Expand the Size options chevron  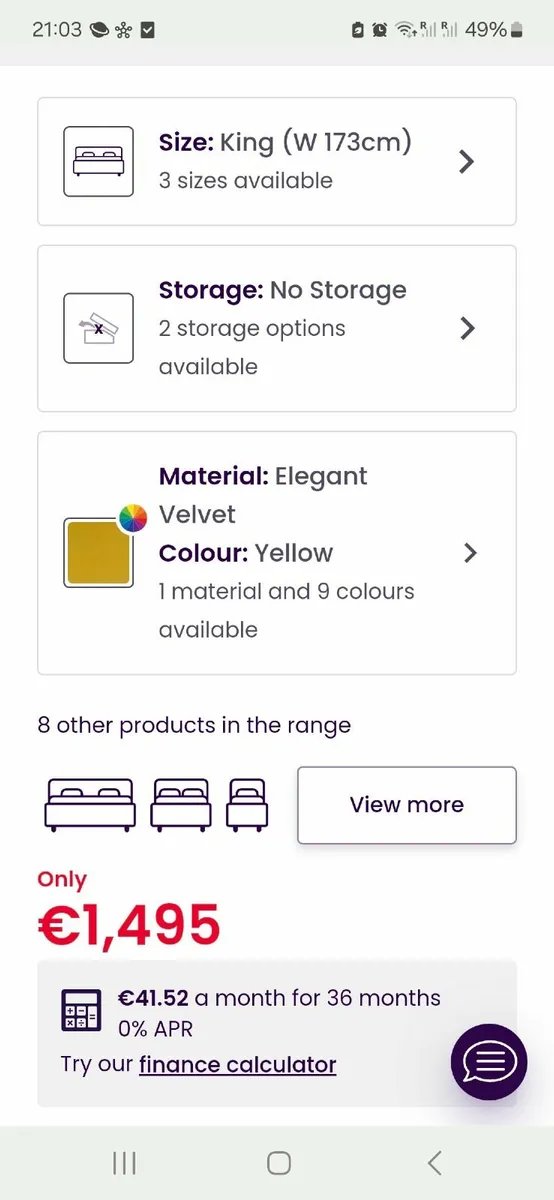click(x=466, y=161)
